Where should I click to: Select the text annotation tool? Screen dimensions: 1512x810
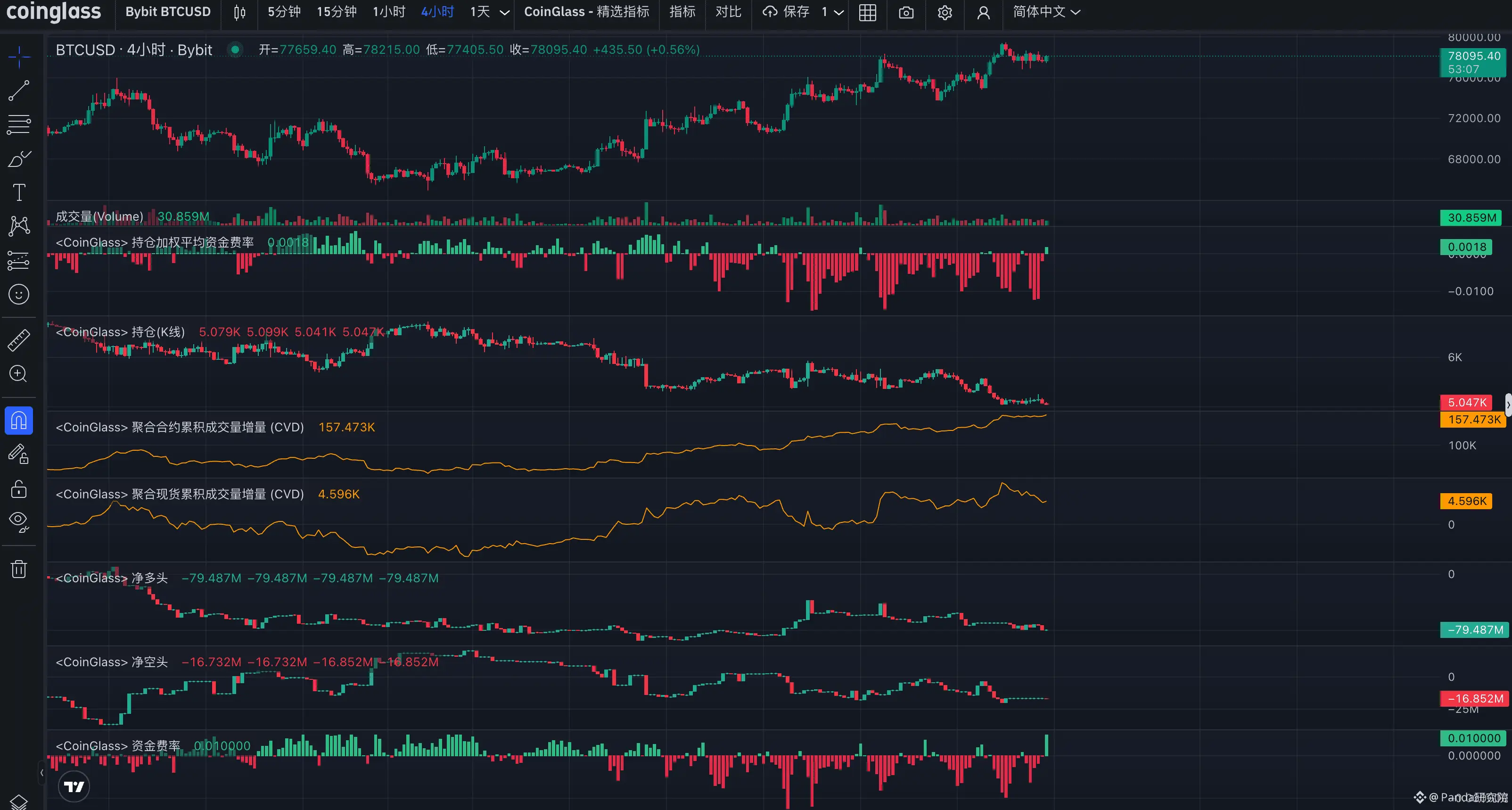(x=19, y=192)
